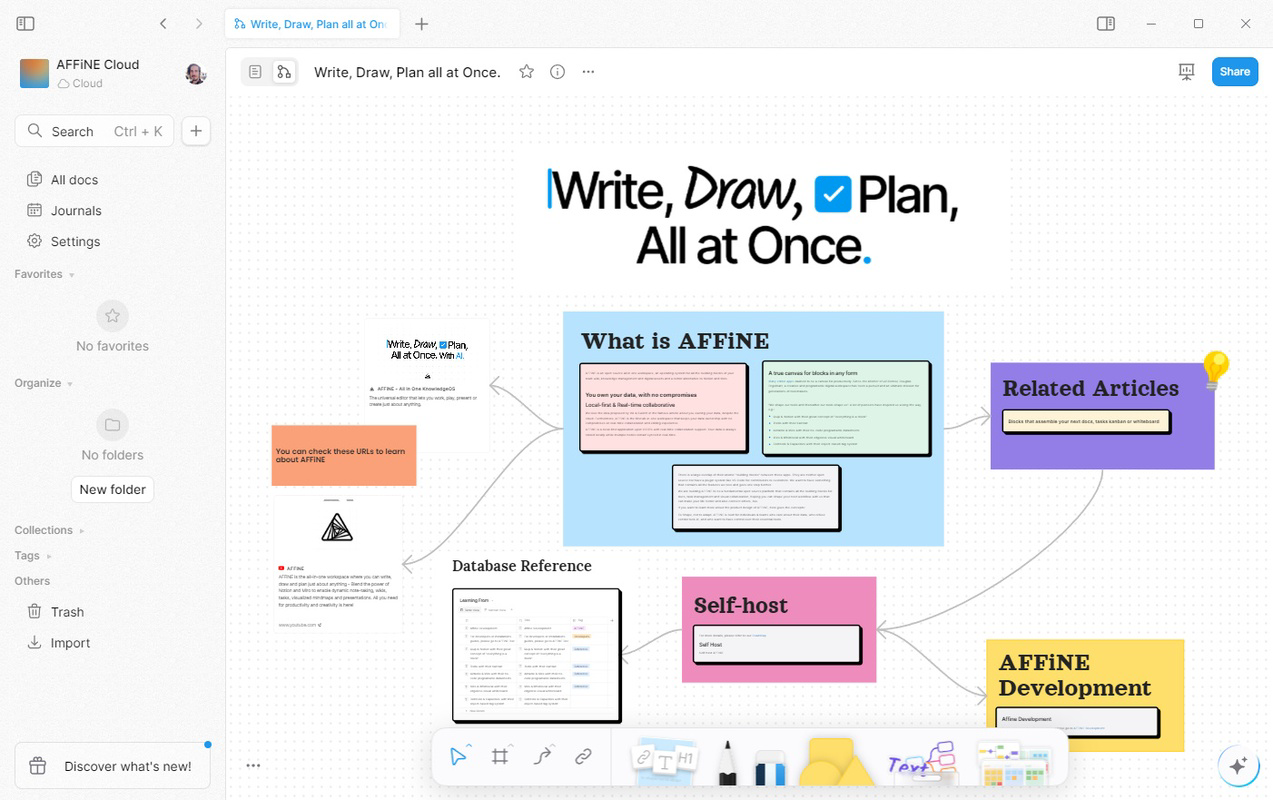Go forward with the right arrow
1273x800 pixels.
(199, 24)
